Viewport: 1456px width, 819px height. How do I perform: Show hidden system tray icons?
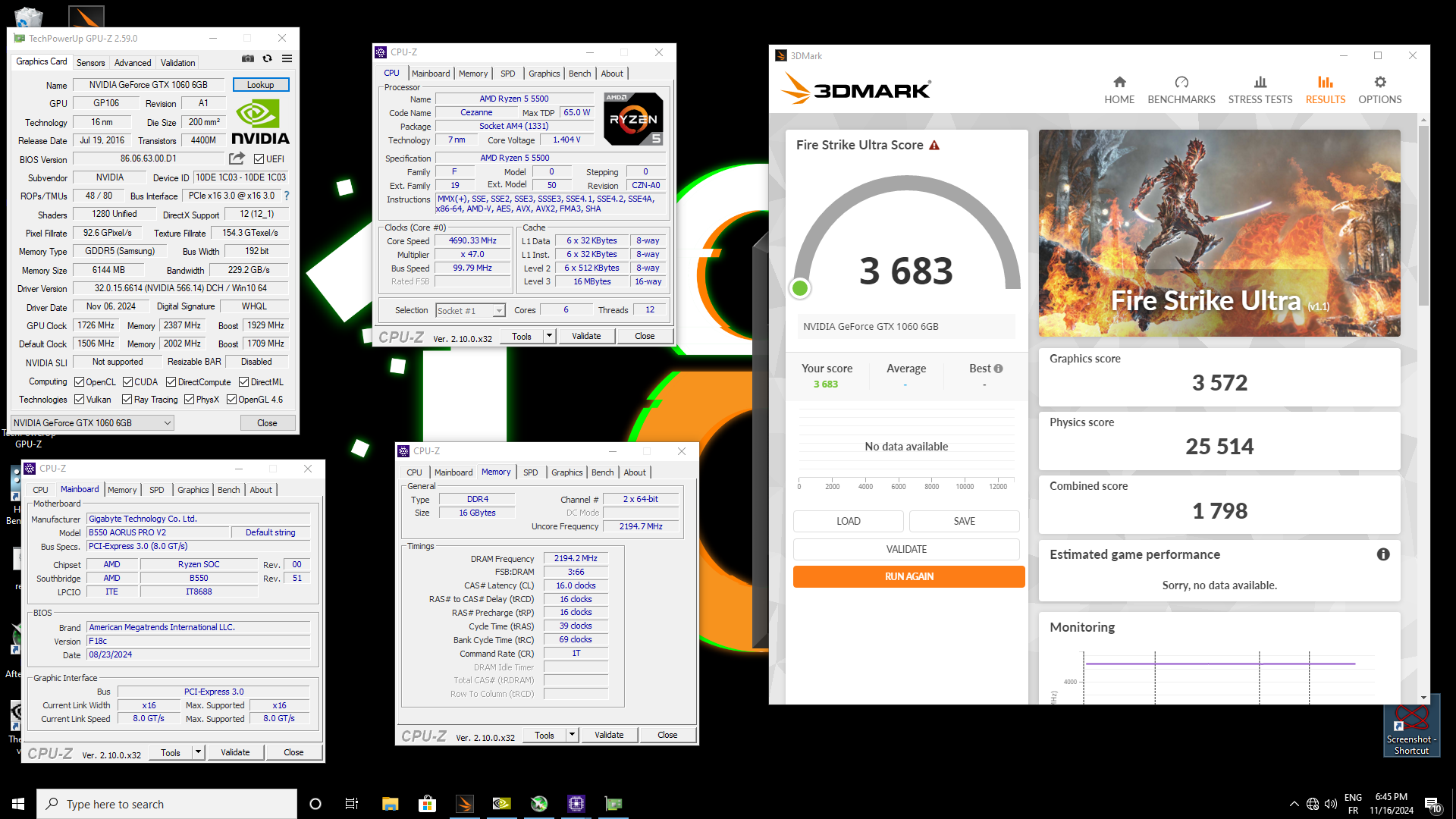[1294, 804]
